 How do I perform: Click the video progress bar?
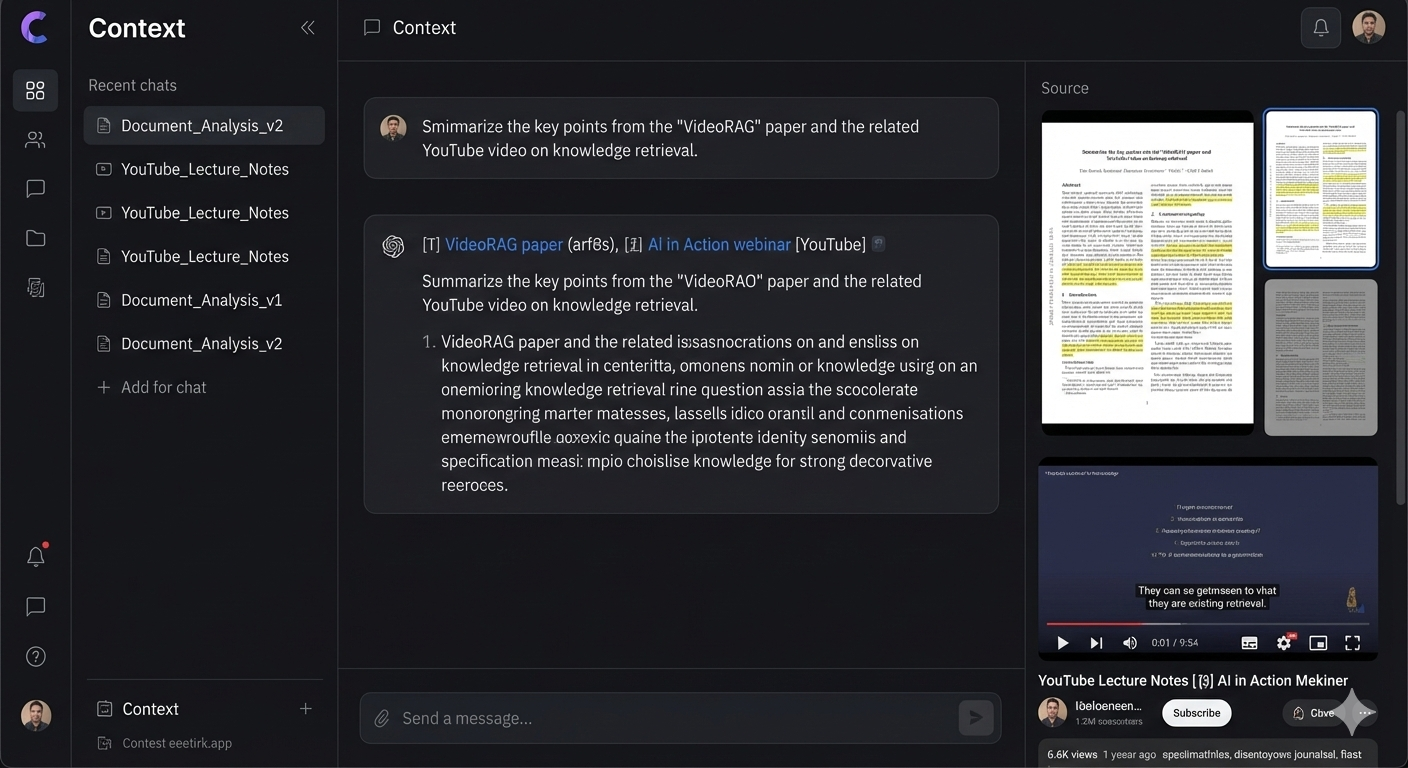click(x=1206, y=624)
